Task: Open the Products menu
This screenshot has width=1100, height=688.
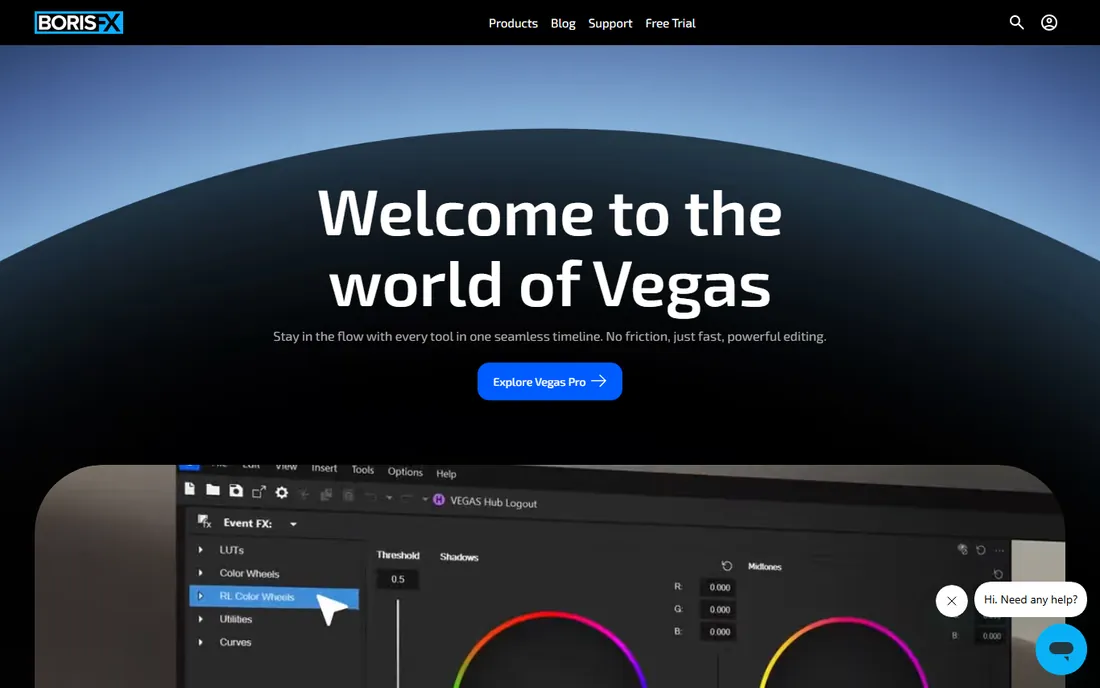Action: pyautogui.click(x=513, y=23)
